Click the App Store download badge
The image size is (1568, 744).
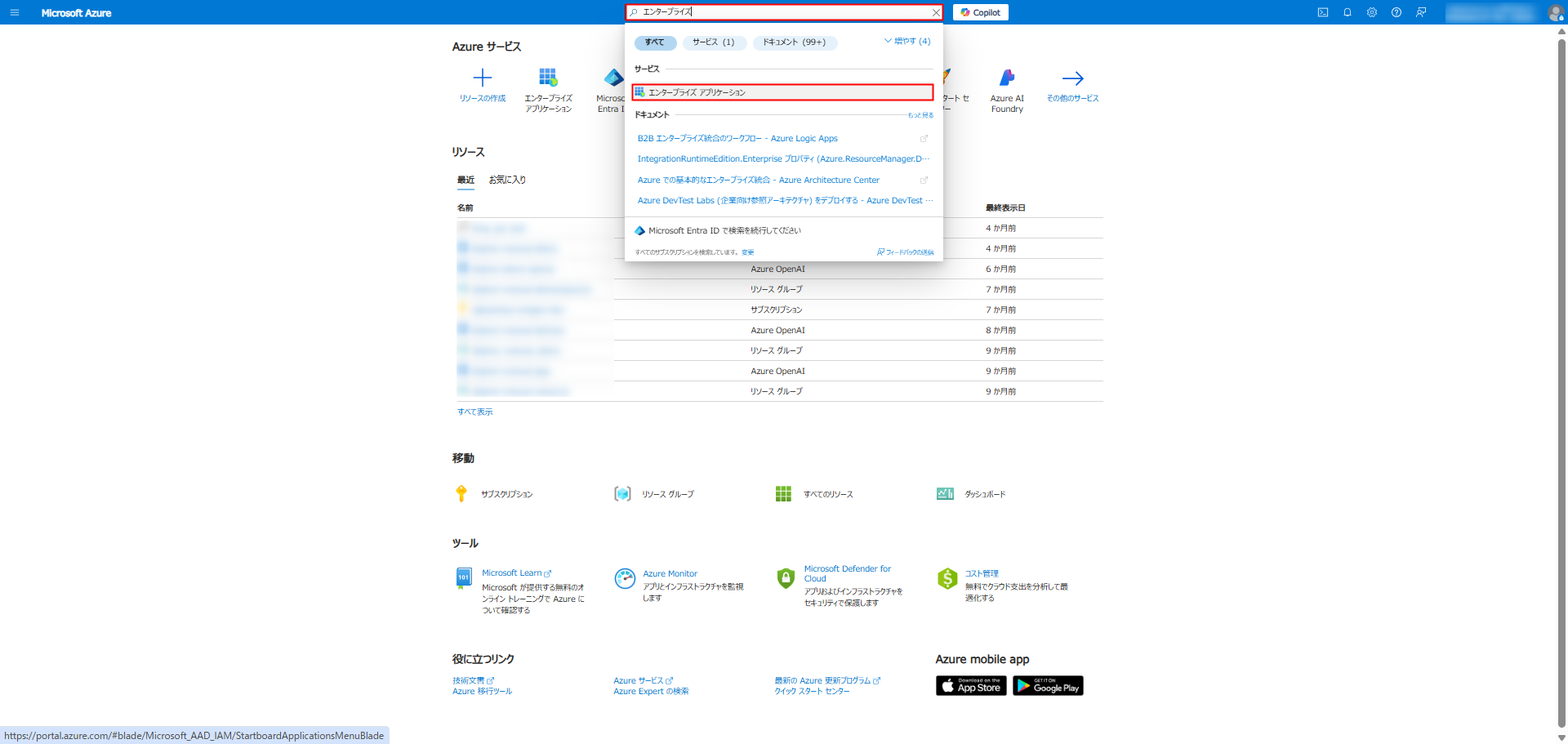coord(971,686)
